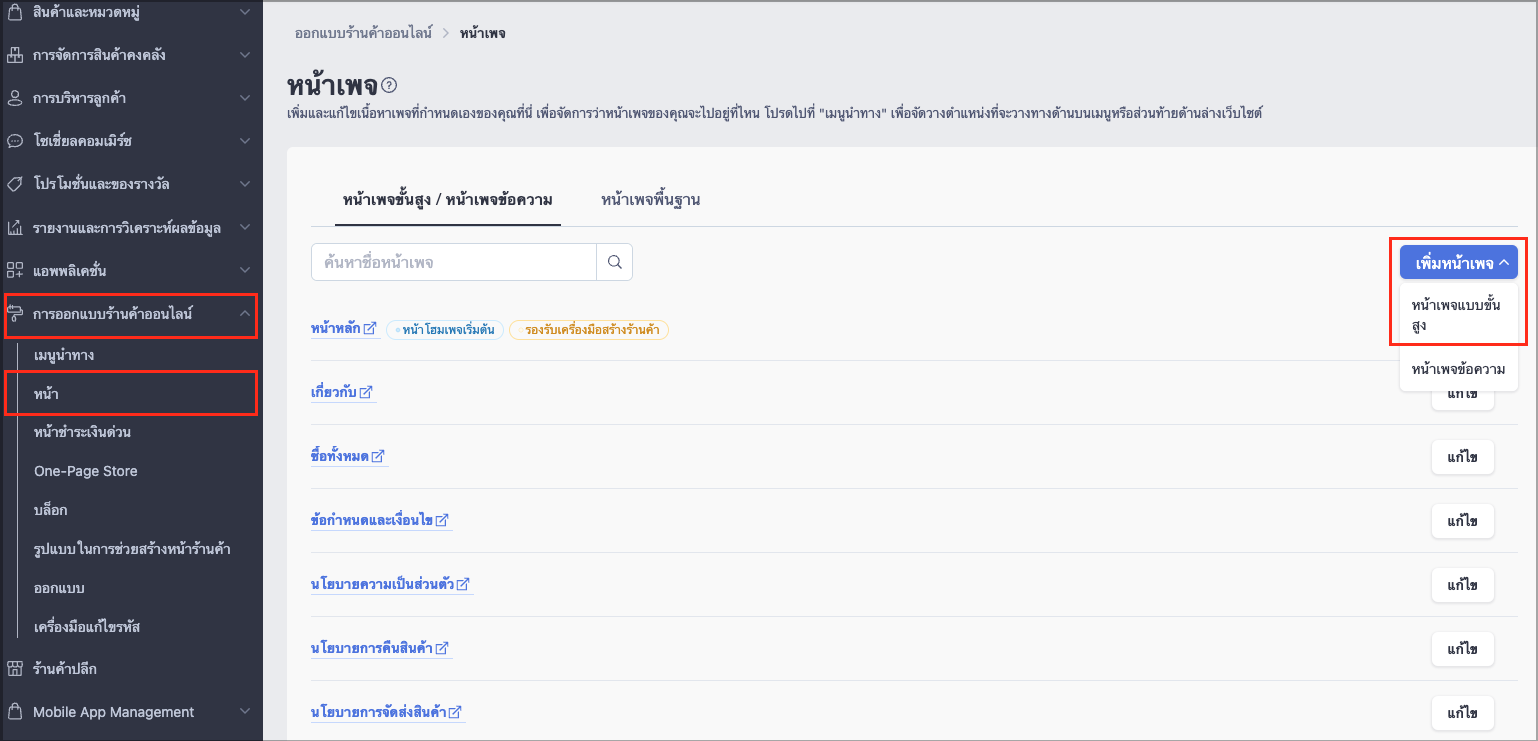
Task: Click แก้ไข button for นโยบายความเป็นส่วนตัว
Action: (x=1462, y=585)
